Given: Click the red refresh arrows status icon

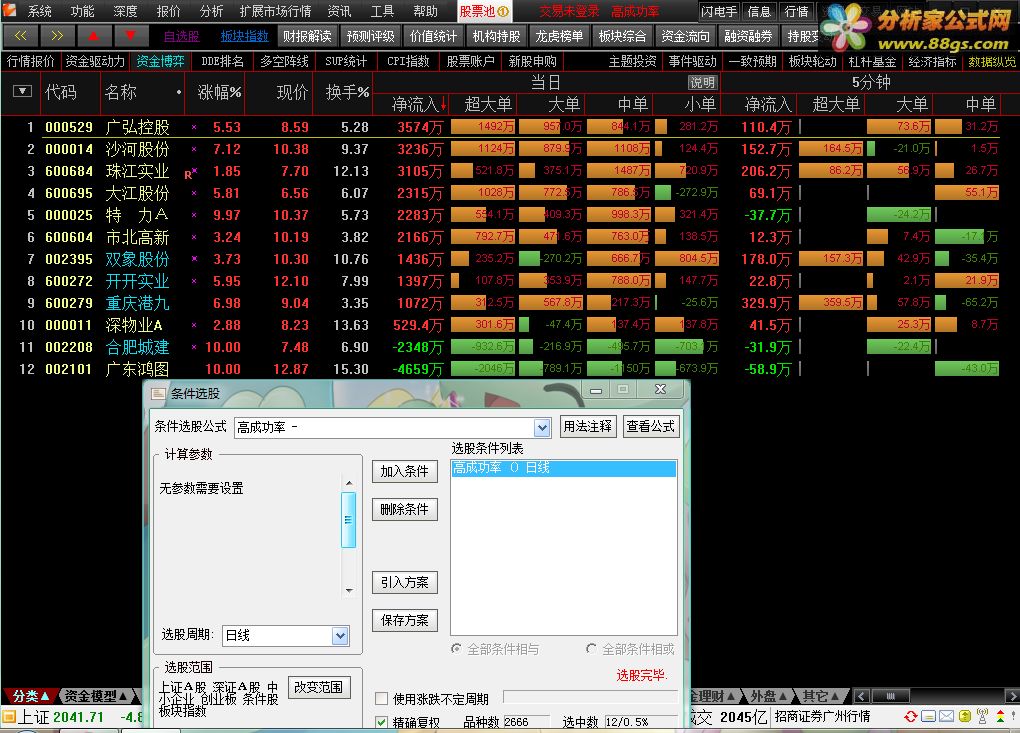Looking at the screenshot, I should [x=911, y=717].
